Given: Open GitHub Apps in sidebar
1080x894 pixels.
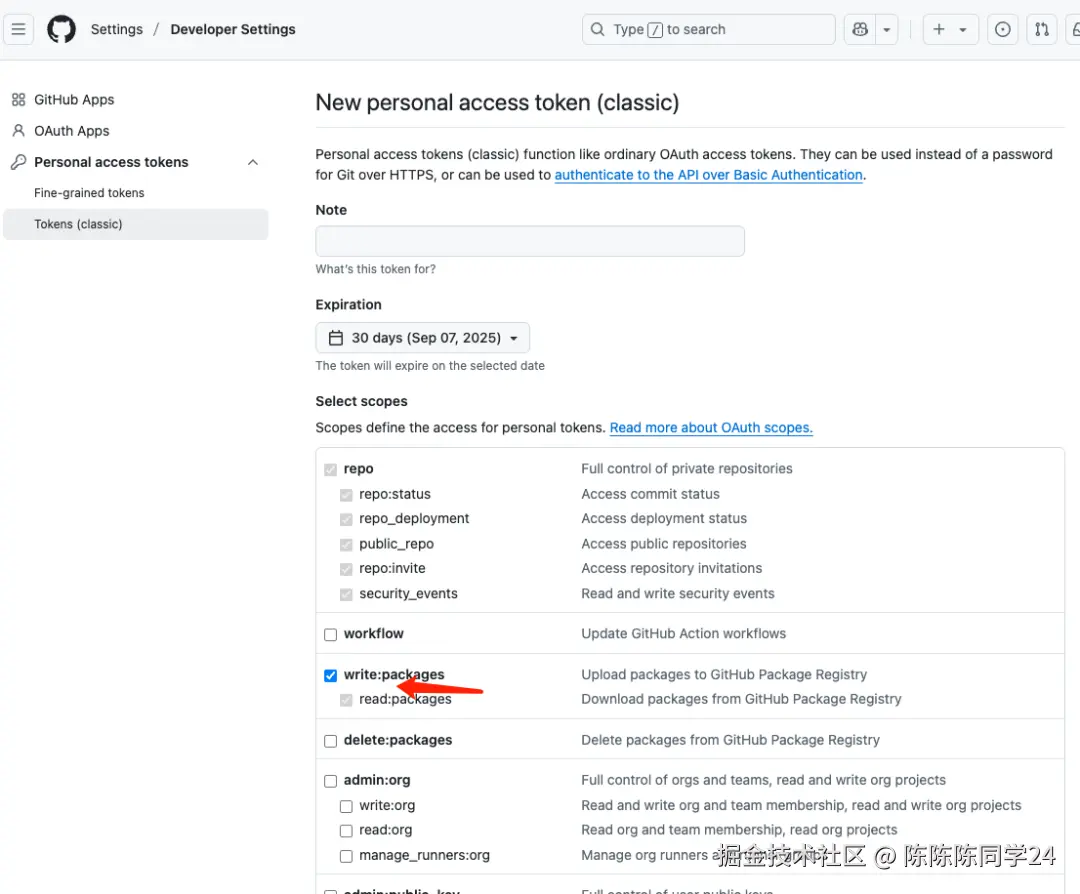Looking at the screenshot, I should 74,100.
